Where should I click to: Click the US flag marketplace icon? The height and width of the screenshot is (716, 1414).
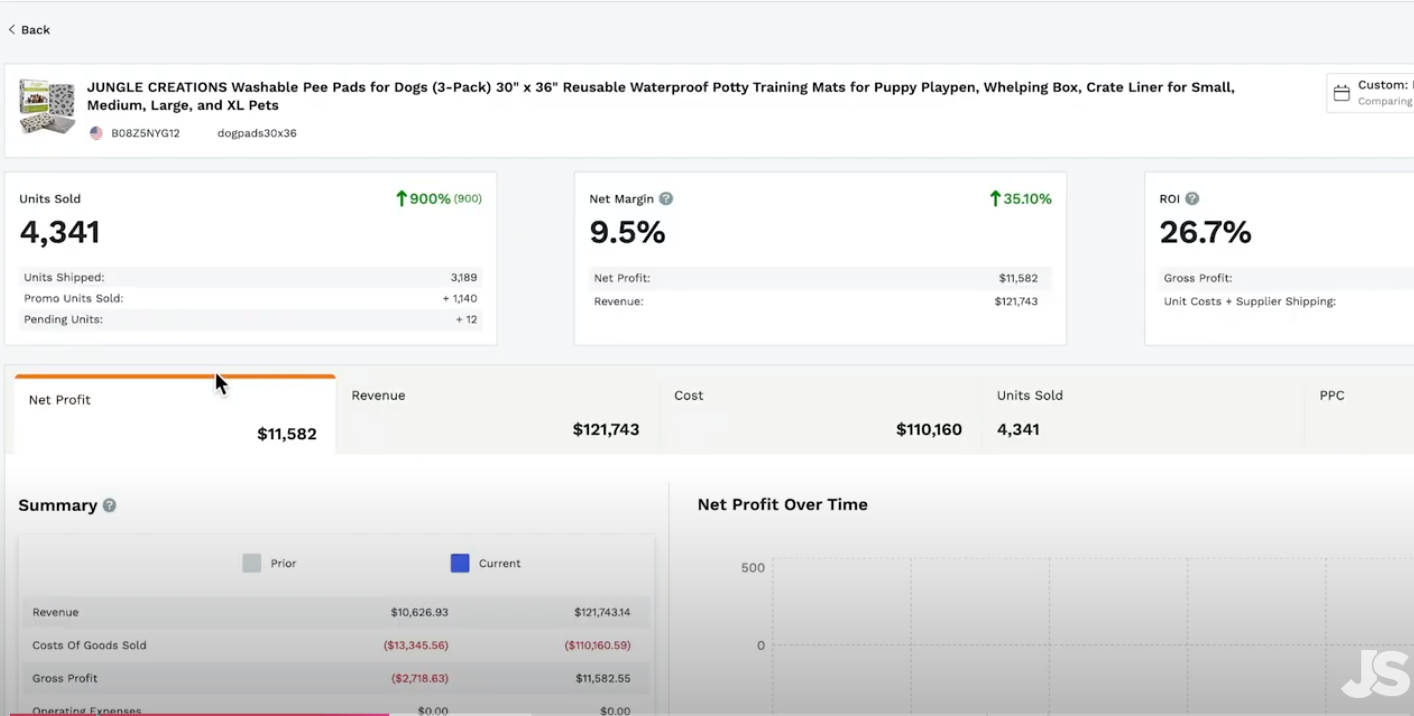tap(96, 133)
